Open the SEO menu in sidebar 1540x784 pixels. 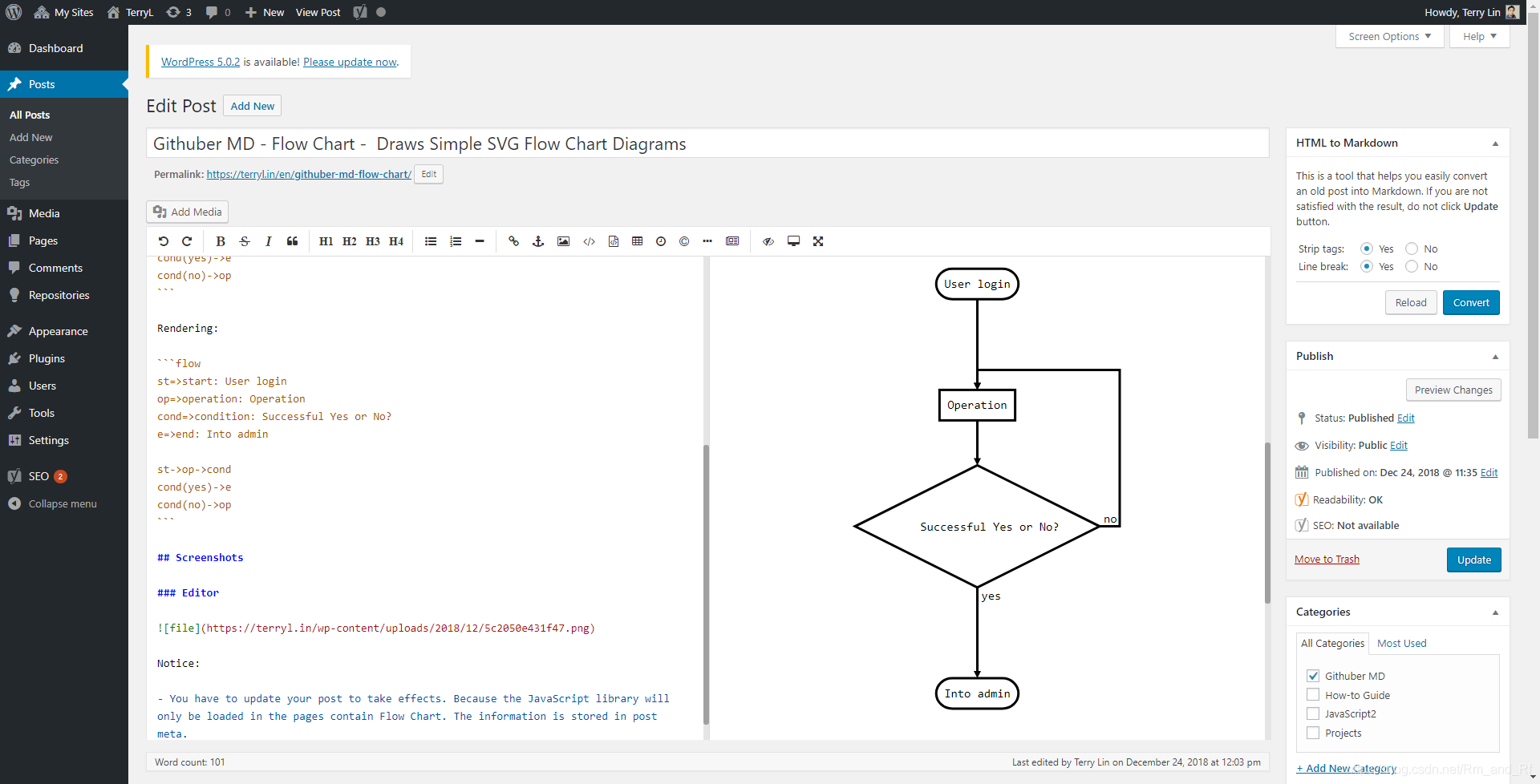click(64, 476)
